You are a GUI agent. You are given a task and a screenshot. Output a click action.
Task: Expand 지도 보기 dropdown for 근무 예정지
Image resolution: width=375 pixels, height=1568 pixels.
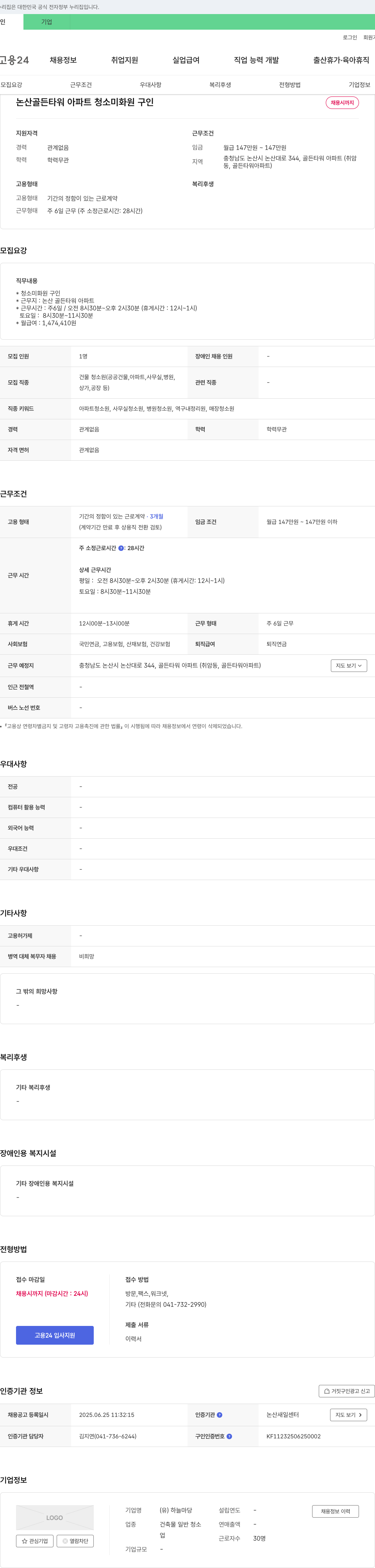[349, 665]
